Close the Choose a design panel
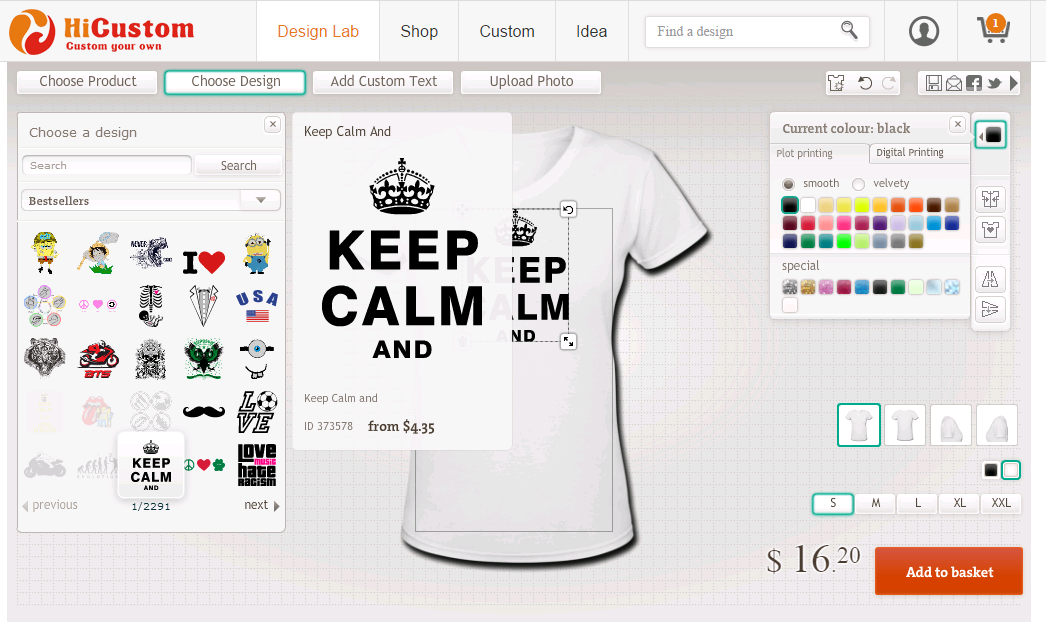Image resolution: width=1046 pixels, height=630 pixels. tap(272, 124)
